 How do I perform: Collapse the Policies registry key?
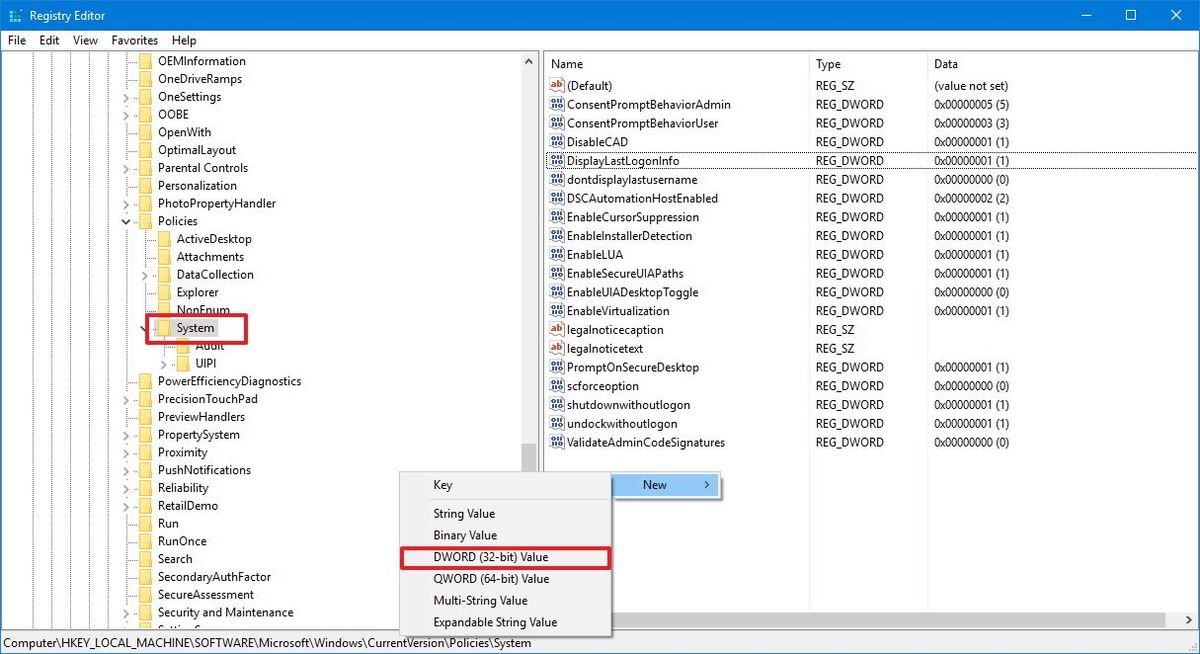click(125, 220)
